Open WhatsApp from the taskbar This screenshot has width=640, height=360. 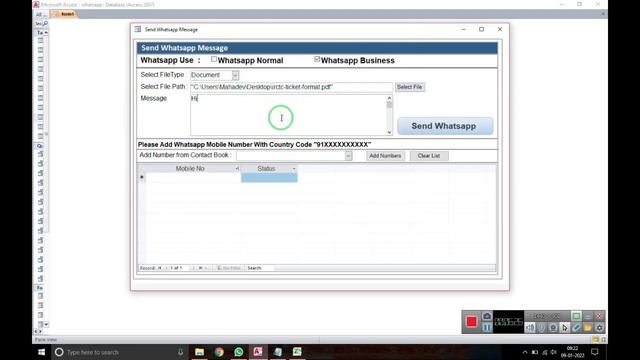(x=239, y=352)
